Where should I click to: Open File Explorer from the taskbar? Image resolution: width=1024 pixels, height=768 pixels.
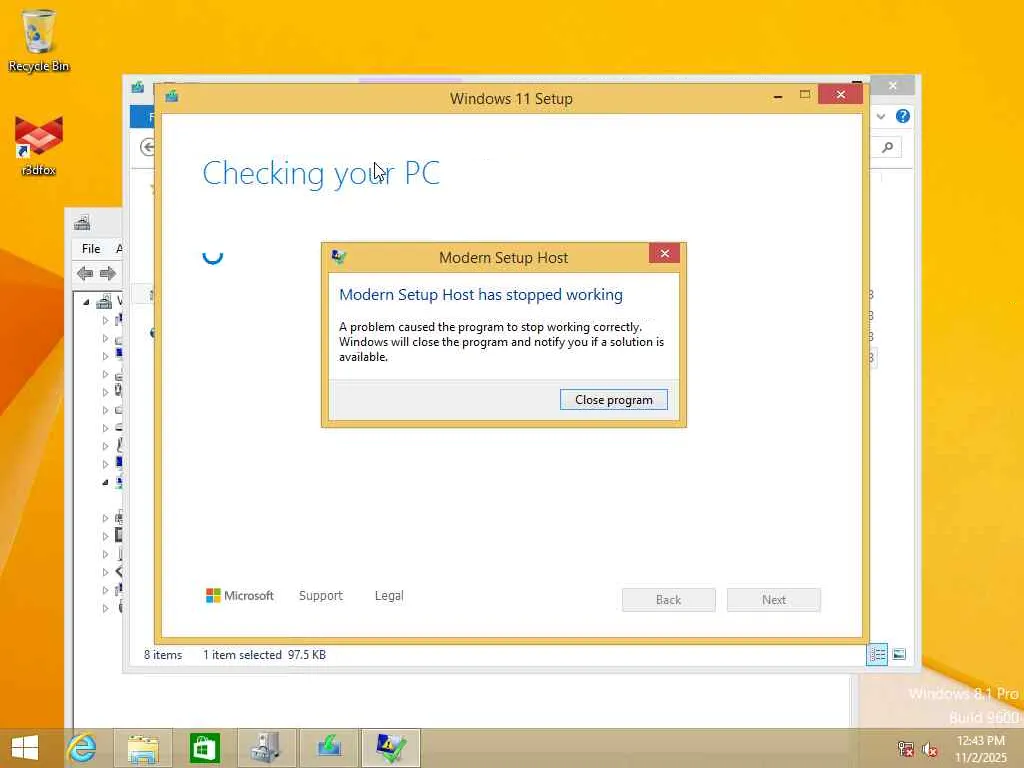coord(143,748)
